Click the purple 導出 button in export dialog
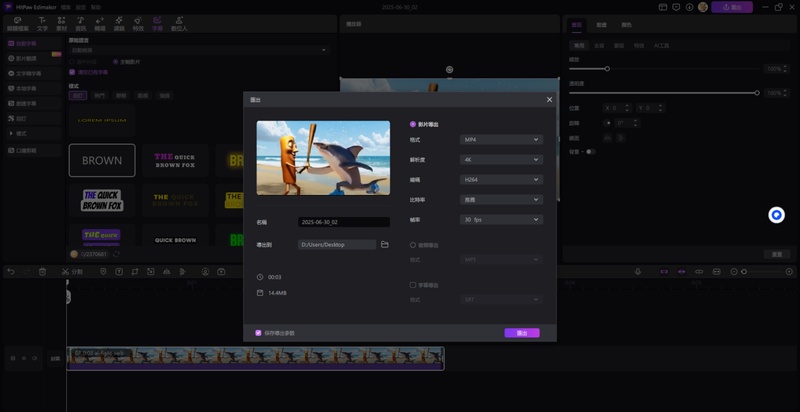 (x=521, y=333)
